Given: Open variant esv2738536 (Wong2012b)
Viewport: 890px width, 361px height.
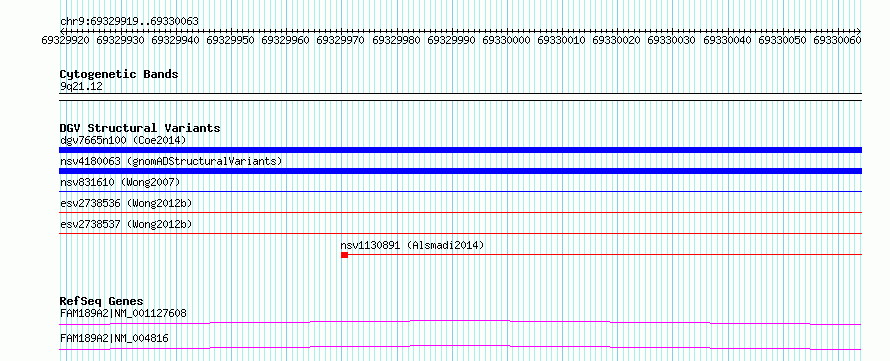Looking at the screenshot, I should [x=126, y=203].
